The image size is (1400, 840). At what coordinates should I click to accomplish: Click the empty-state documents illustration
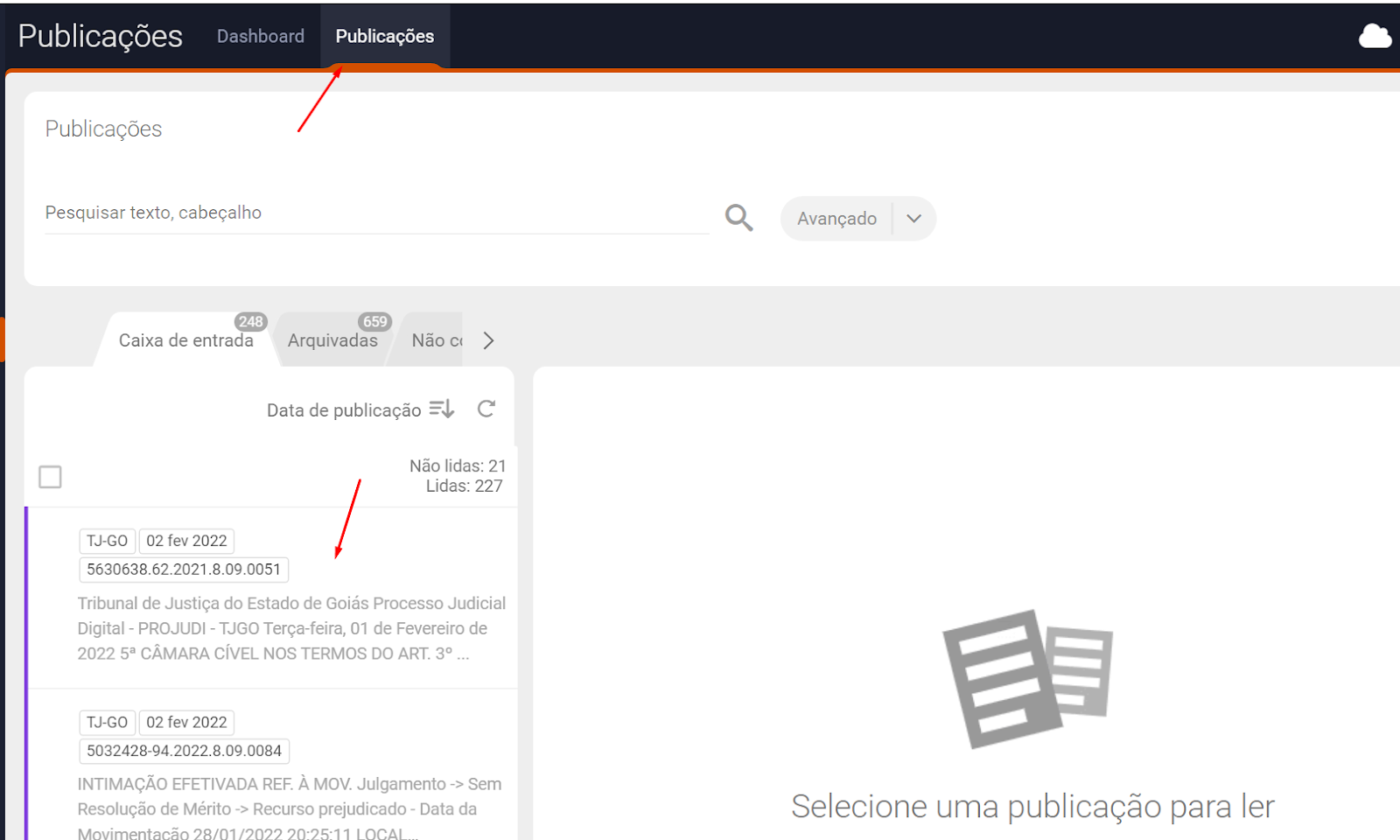click(1027, 678)
